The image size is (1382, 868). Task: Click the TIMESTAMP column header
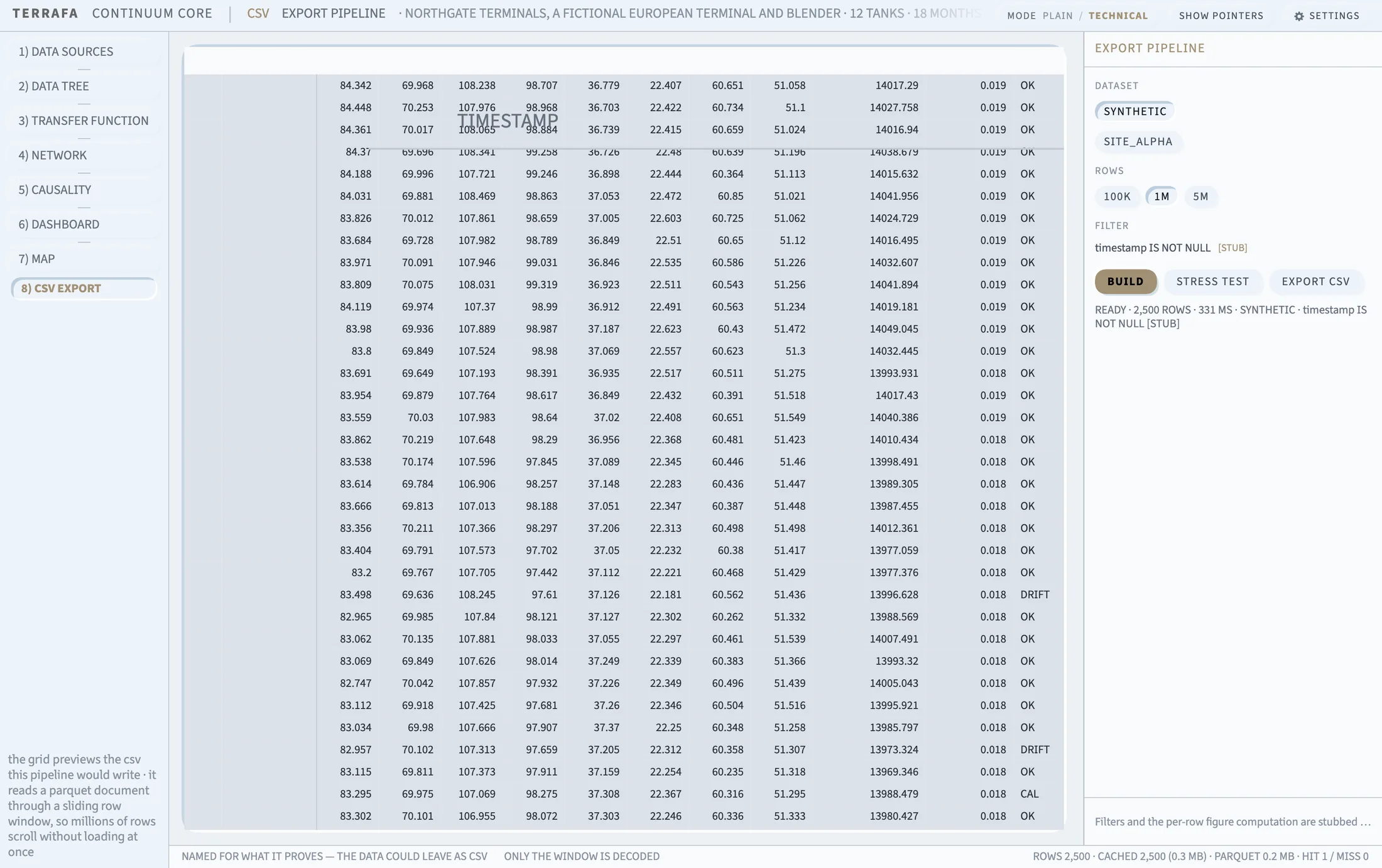508,121
